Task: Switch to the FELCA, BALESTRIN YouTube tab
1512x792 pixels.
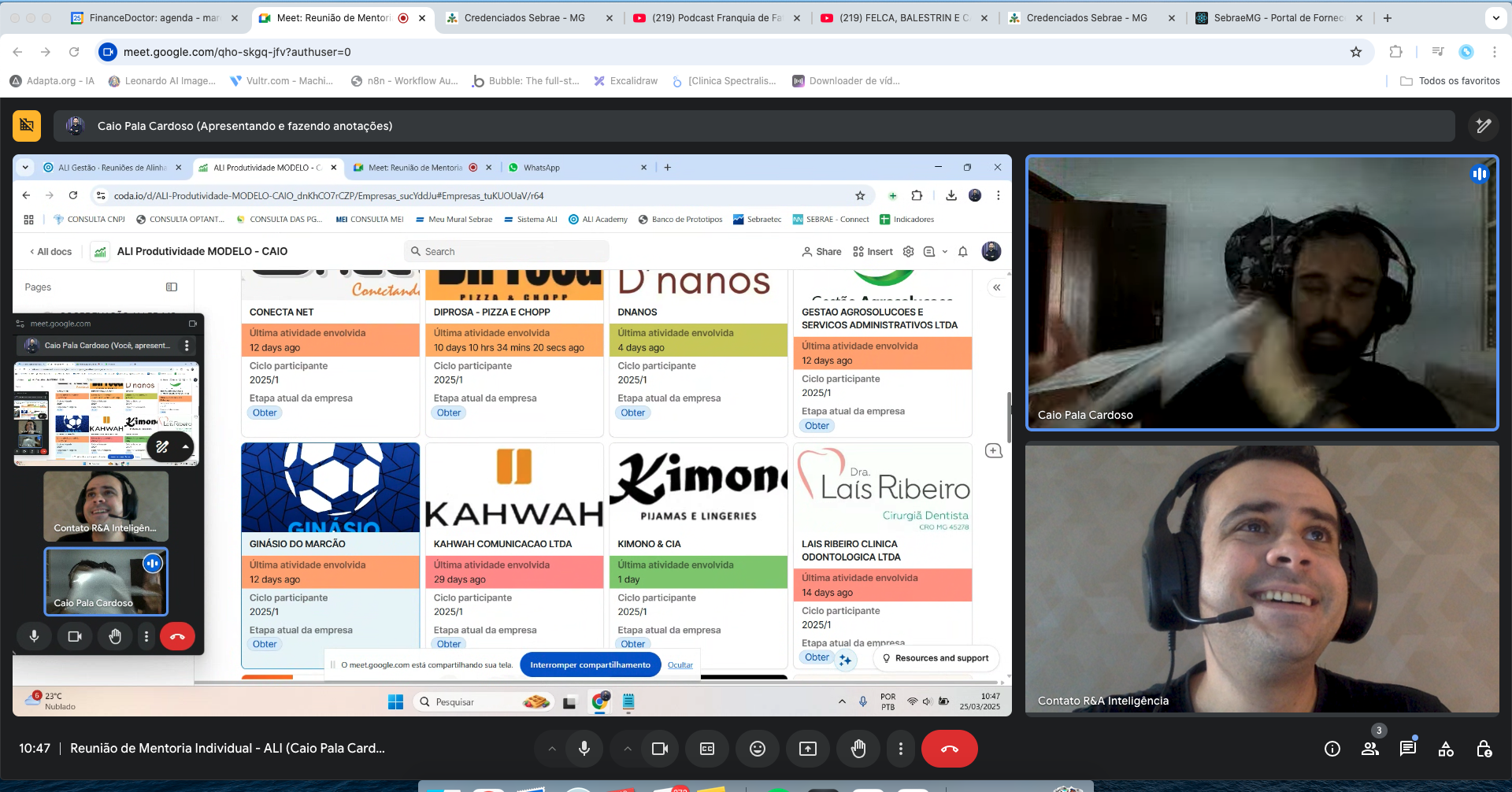Action: (904, 18)
